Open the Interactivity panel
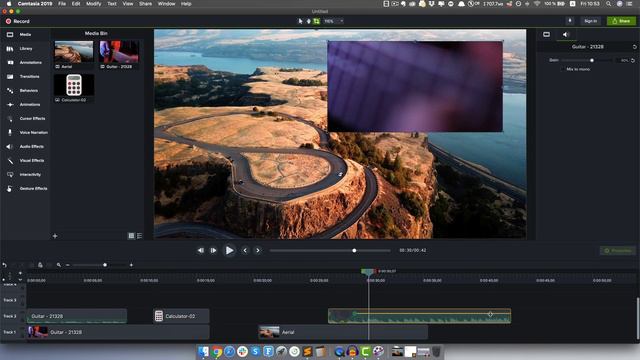The height and width of the screenshot is (360, 640). [x=24, y=174]
